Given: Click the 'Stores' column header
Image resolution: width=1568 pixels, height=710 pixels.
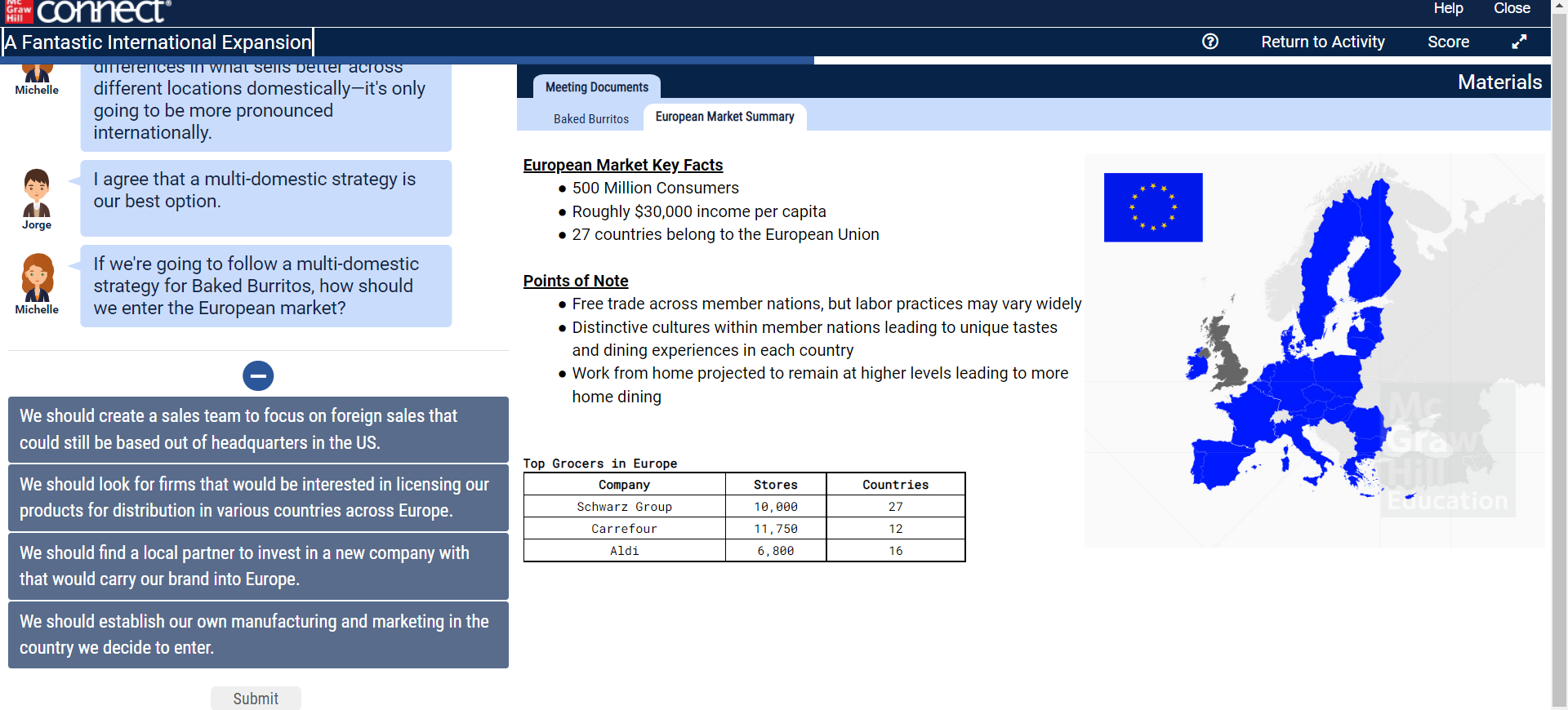Looking at the screenshot, I should [x=776, y=485].
